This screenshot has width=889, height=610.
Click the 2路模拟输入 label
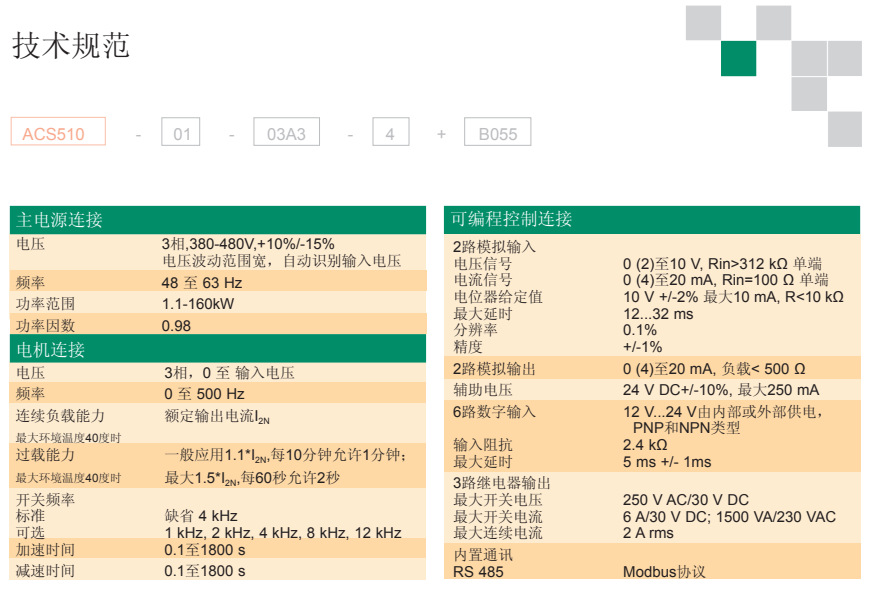494,247
